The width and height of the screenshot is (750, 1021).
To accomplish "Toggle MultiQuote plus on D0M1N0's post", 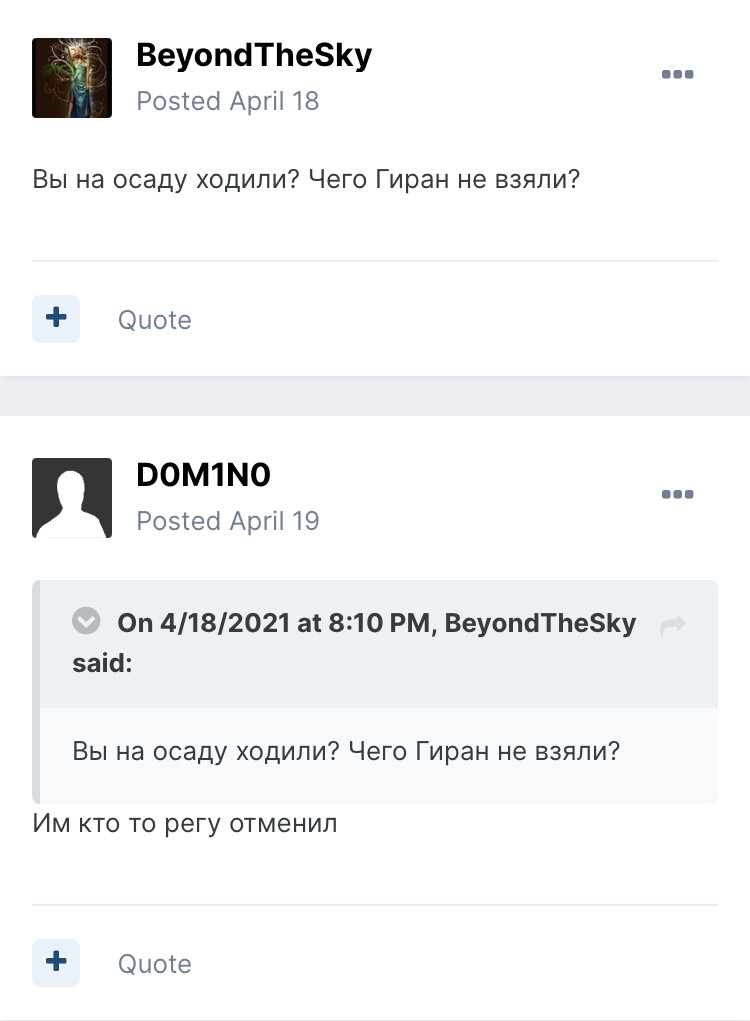I will coord(56,963).
